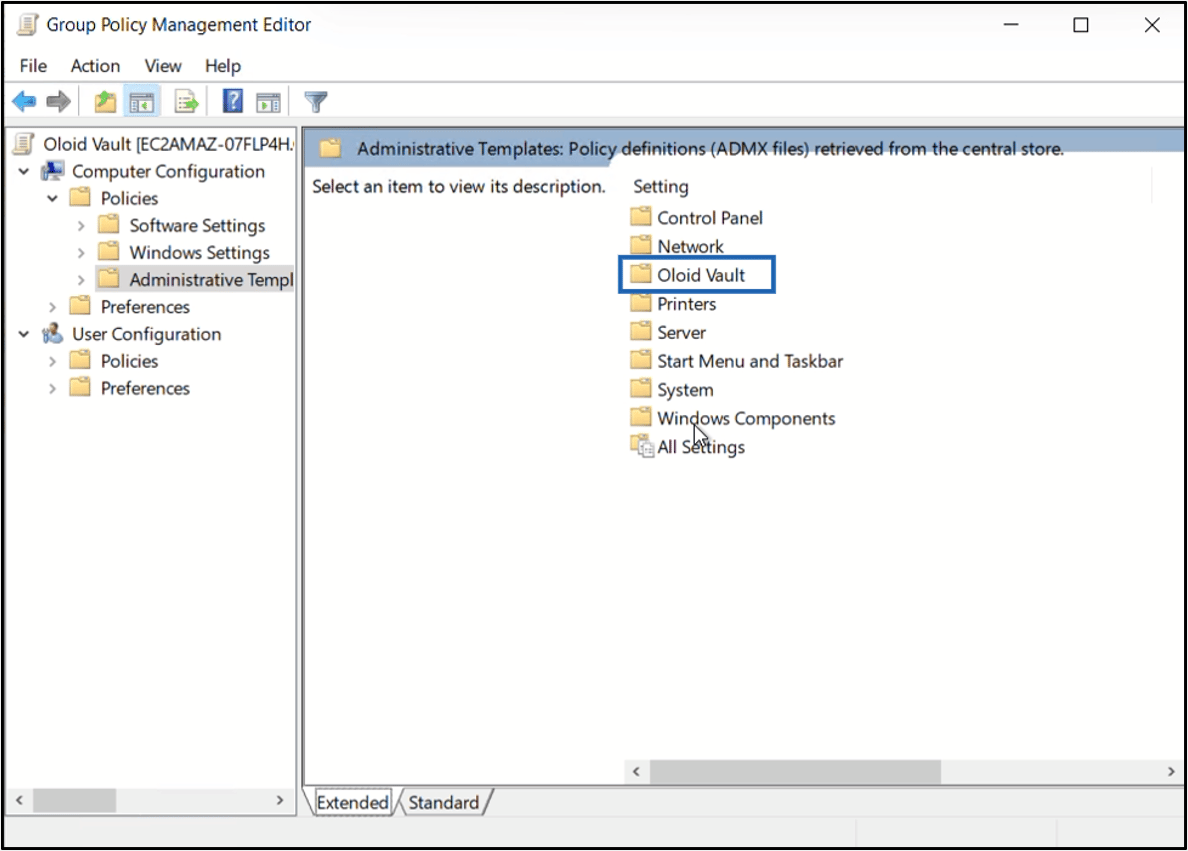The height and width of the screenshot is (851, 1188).
Task: Click the User Configuration user icon
Action: click(52, 333)
